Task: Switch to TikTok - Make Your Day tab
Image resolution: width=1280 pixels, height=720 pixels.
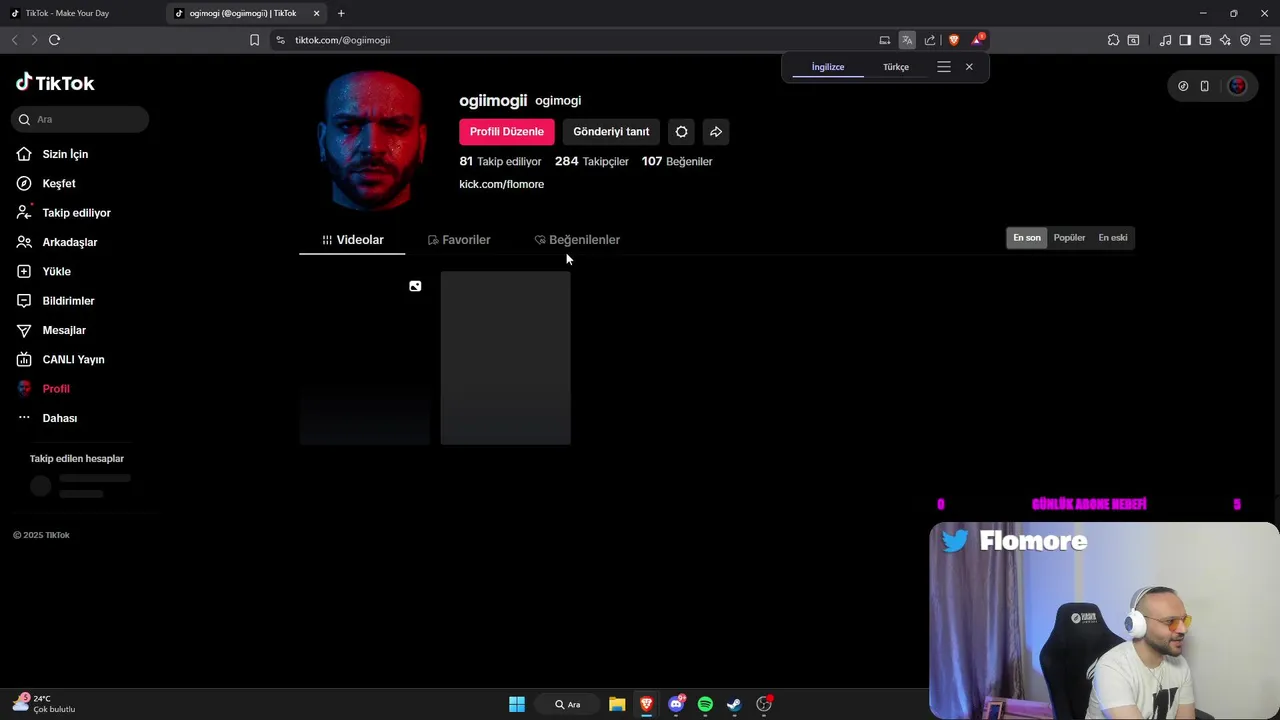Action: [x=80, y=13]
